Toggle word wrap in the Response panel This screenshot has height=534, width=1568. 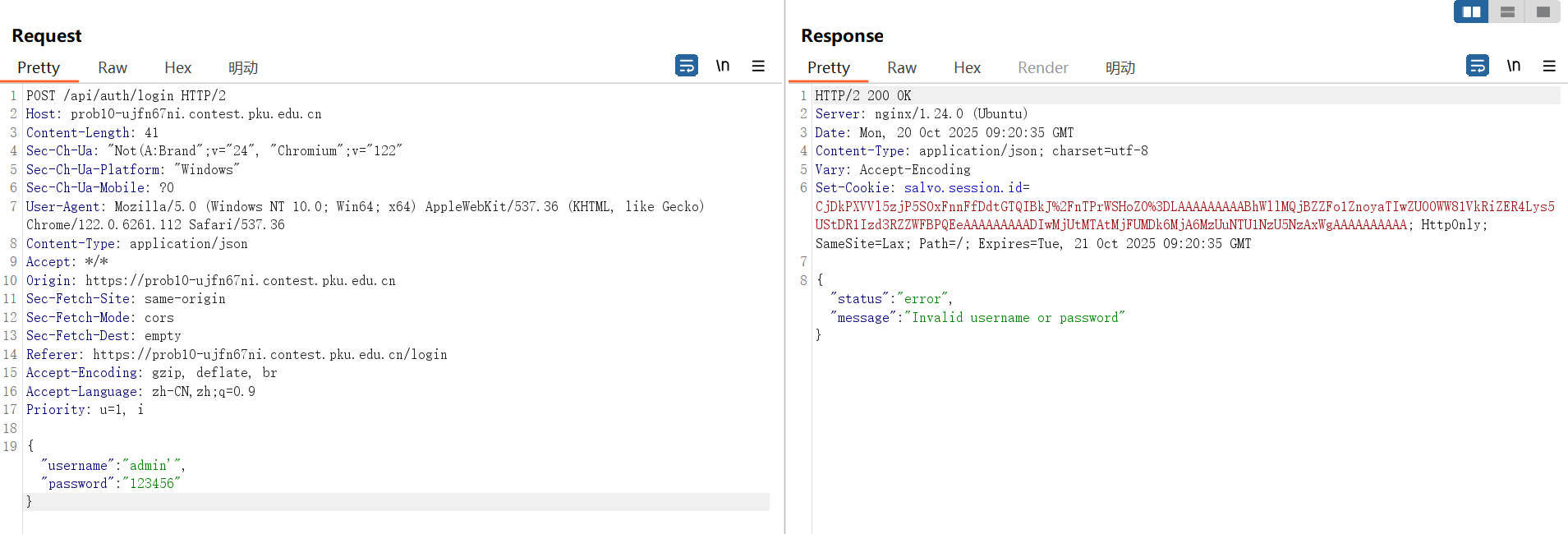click(x=1477, y=65)
